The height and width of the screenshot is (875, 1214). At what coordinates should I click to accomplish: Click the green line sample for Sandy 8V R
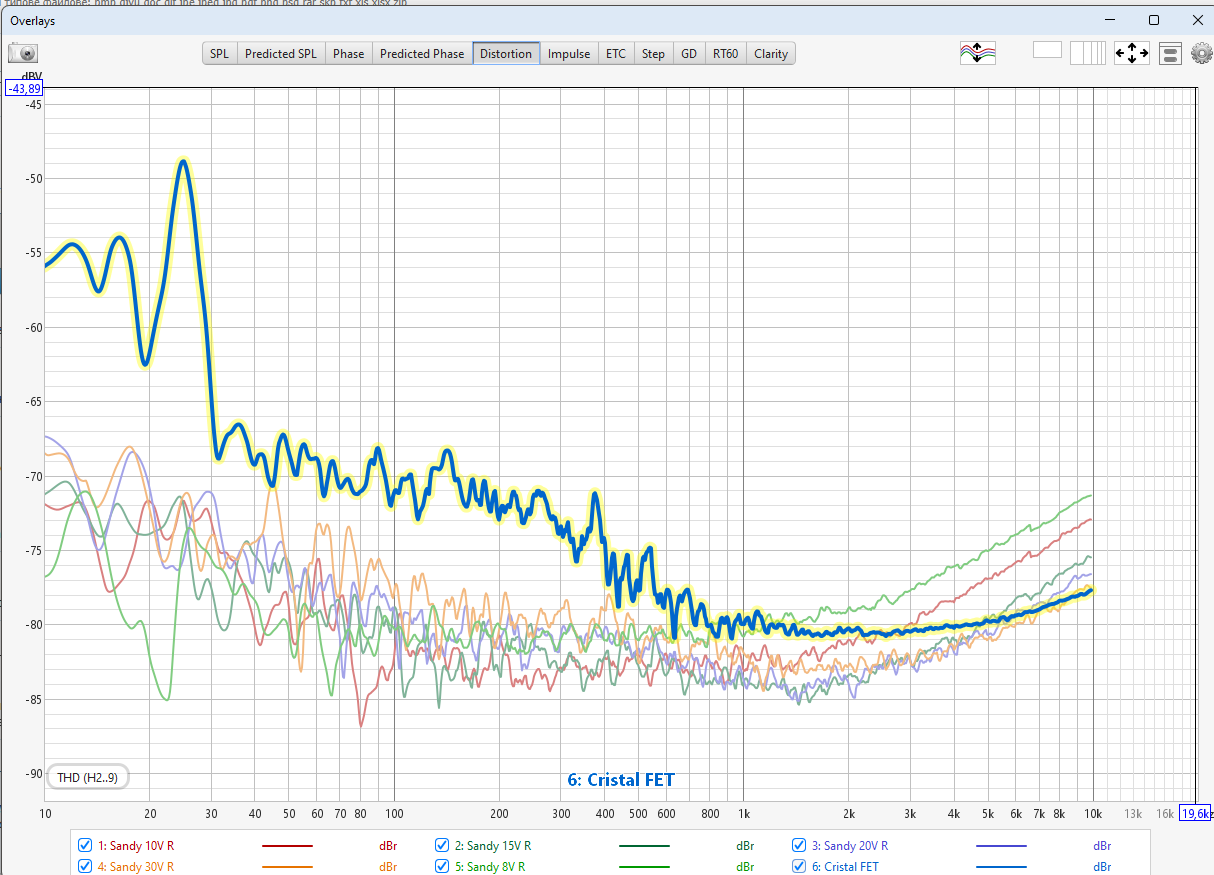[x=644, y=867]
